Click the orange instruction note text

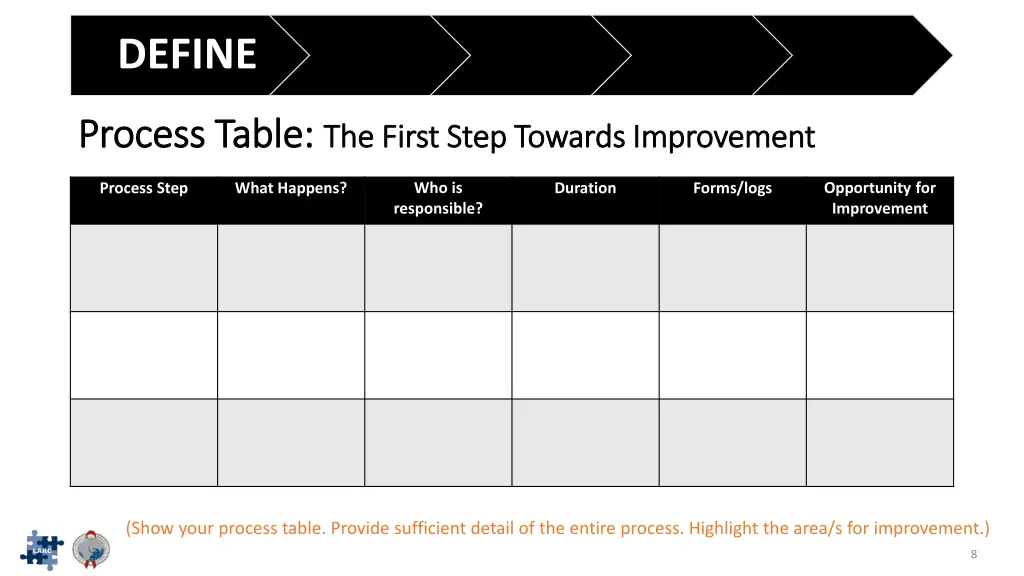pyautogui.click(x=558, y=528)
